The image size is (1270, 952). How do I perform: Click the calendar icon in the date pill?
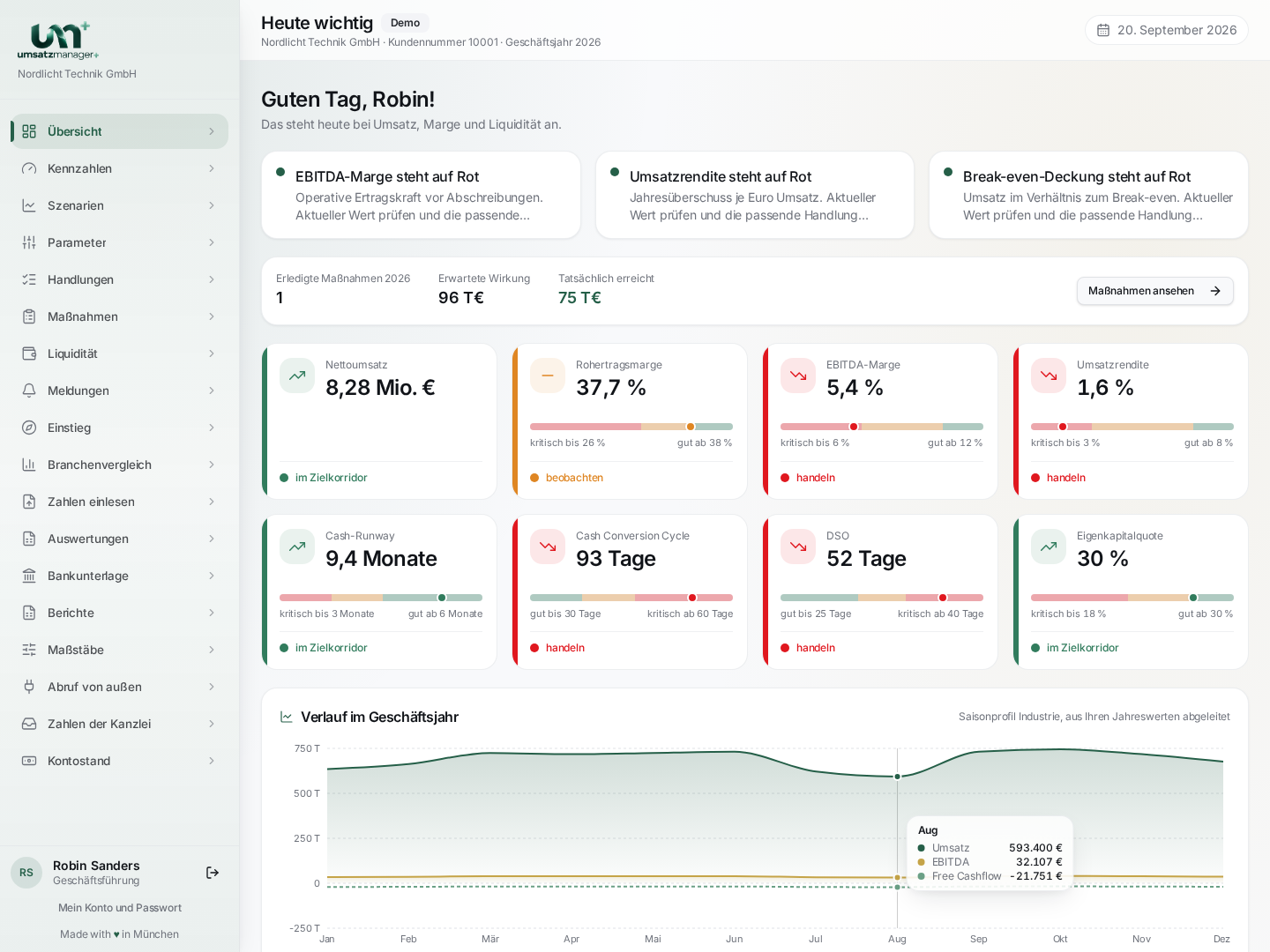point(1103,30)
